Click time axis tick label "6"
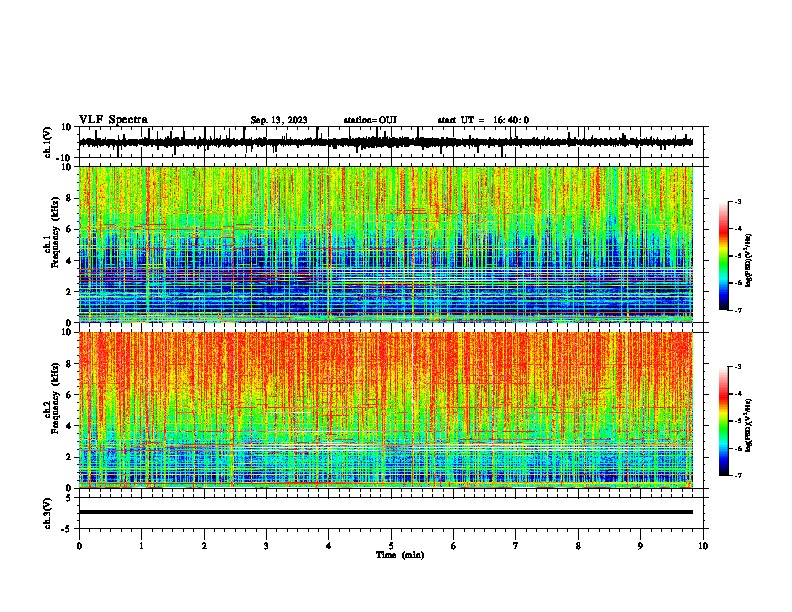Screen dimensions: 792x612 (x=454, y=546)
